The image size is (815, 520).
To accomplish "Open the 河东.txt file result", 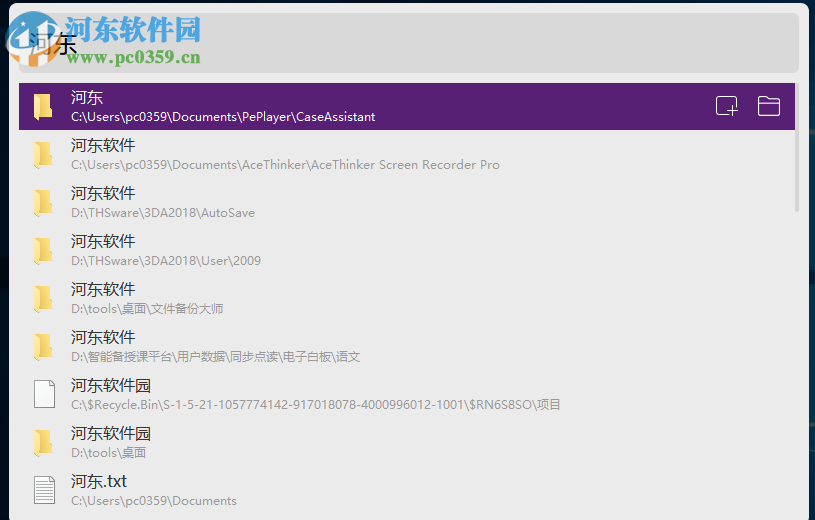I will click(407, 490).
